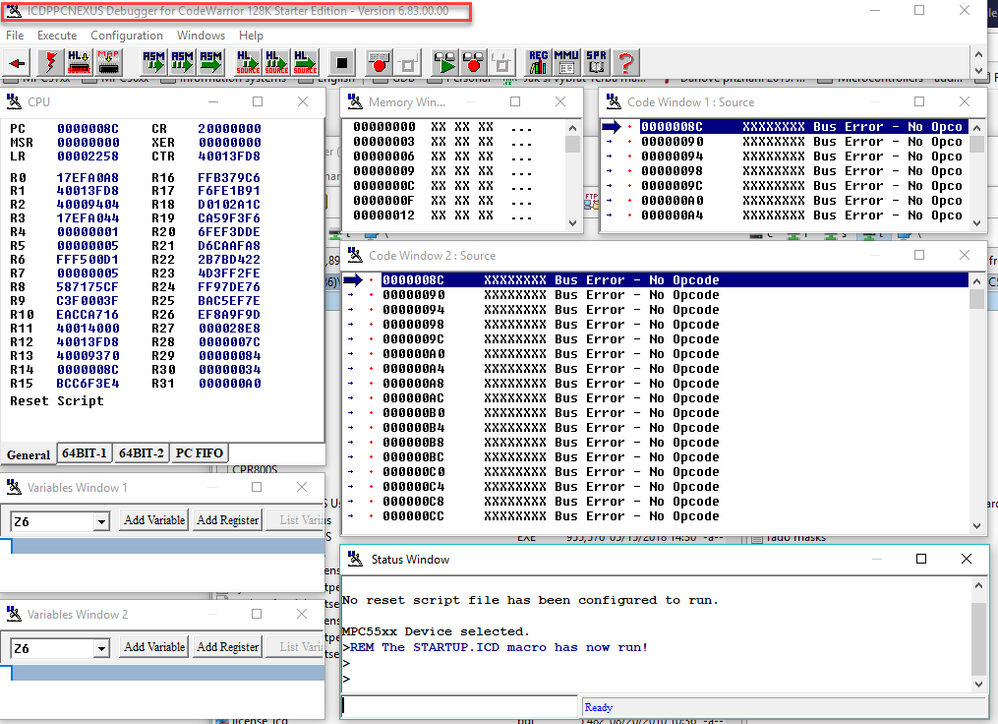Click the macro play green triangle icon
This screenshot has width=998, height=724.
tap(444, 63)
